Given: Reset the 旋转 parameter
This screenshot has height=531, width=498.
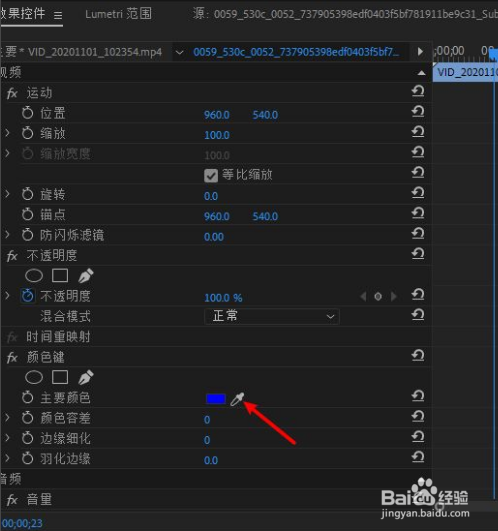Looking at the screenshot, I should [418, 193].
